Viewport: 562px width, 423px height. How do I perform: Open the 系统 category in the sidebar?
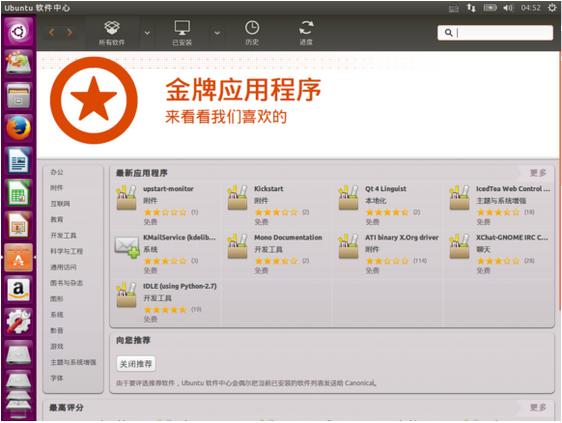click(57, 315)
